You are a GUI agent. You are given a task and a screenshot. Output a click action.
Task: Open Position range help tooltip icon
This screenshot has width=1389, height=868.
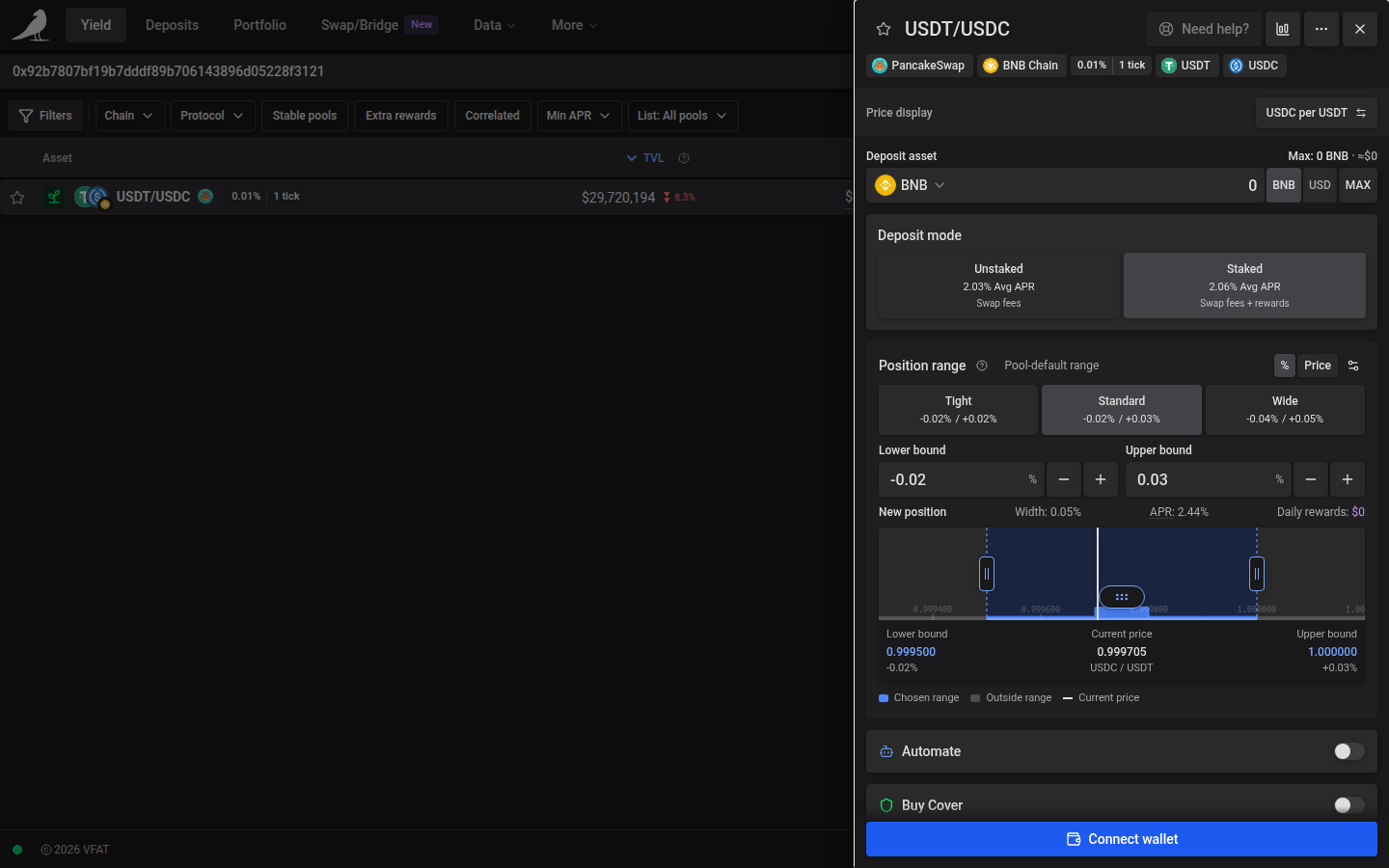tap(982, 366)
